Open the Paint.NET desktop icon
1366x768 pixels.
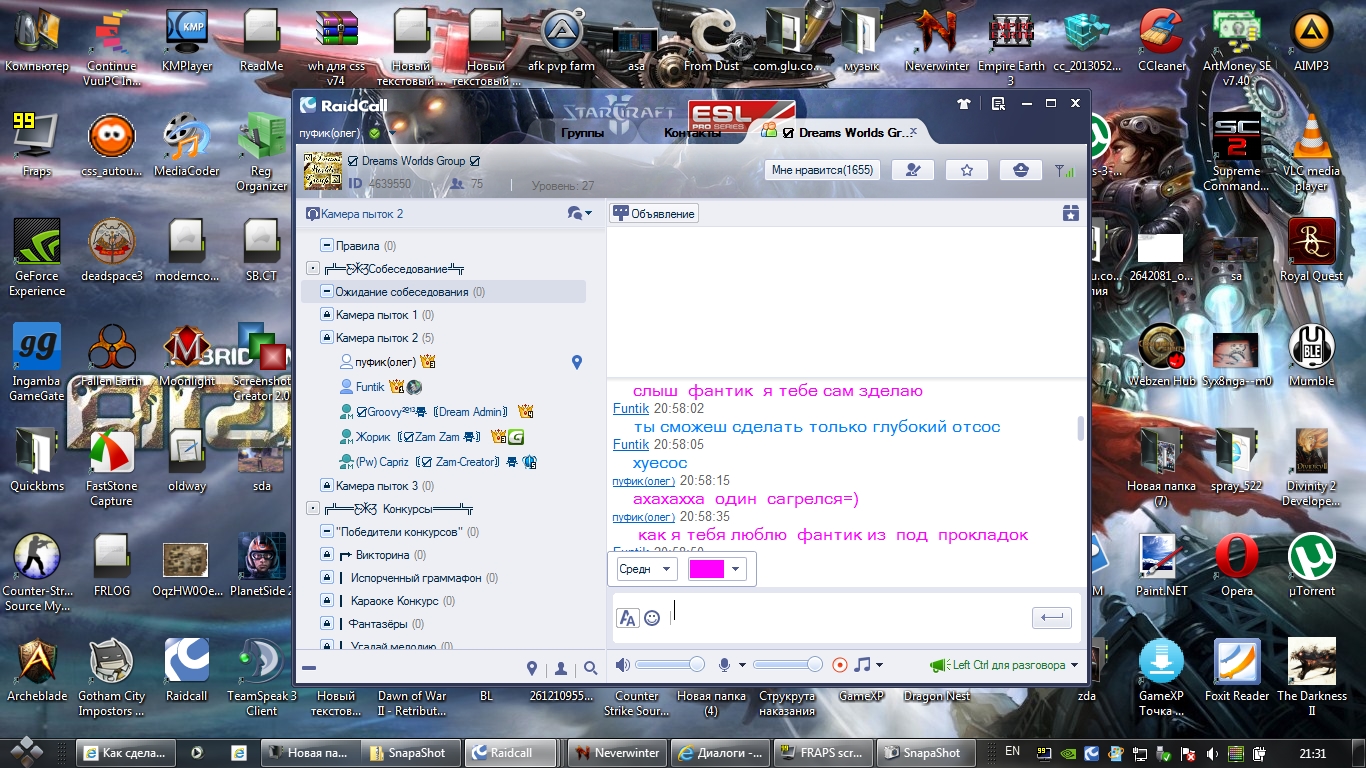1162,565
